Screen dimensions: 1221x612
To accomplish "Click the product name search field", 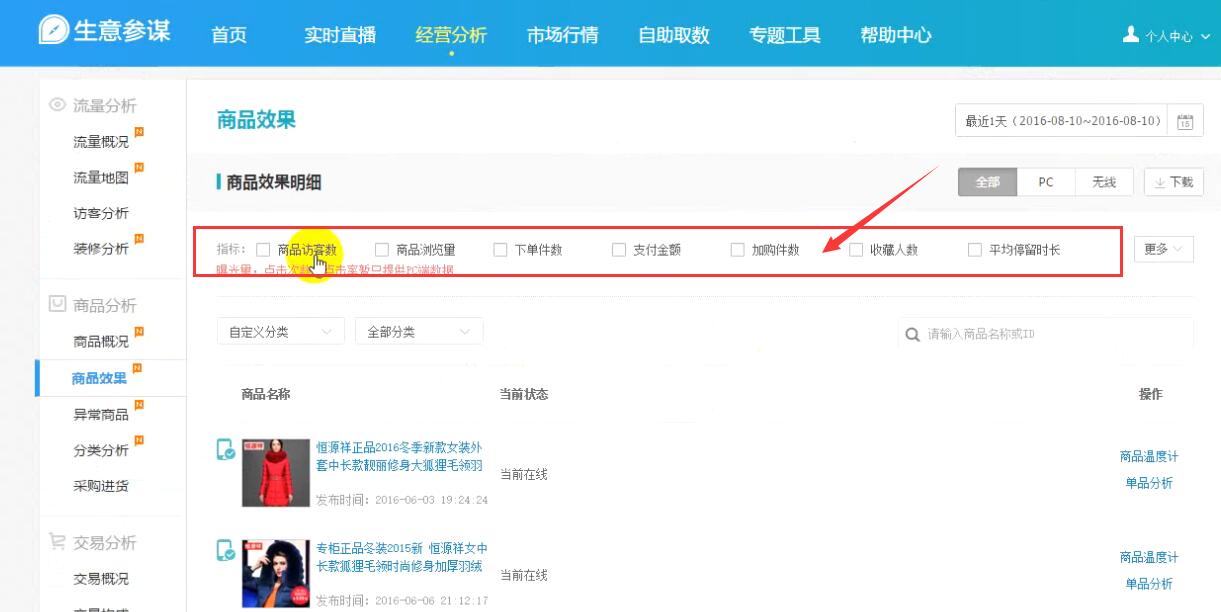I will click(x=1055, y=334).
